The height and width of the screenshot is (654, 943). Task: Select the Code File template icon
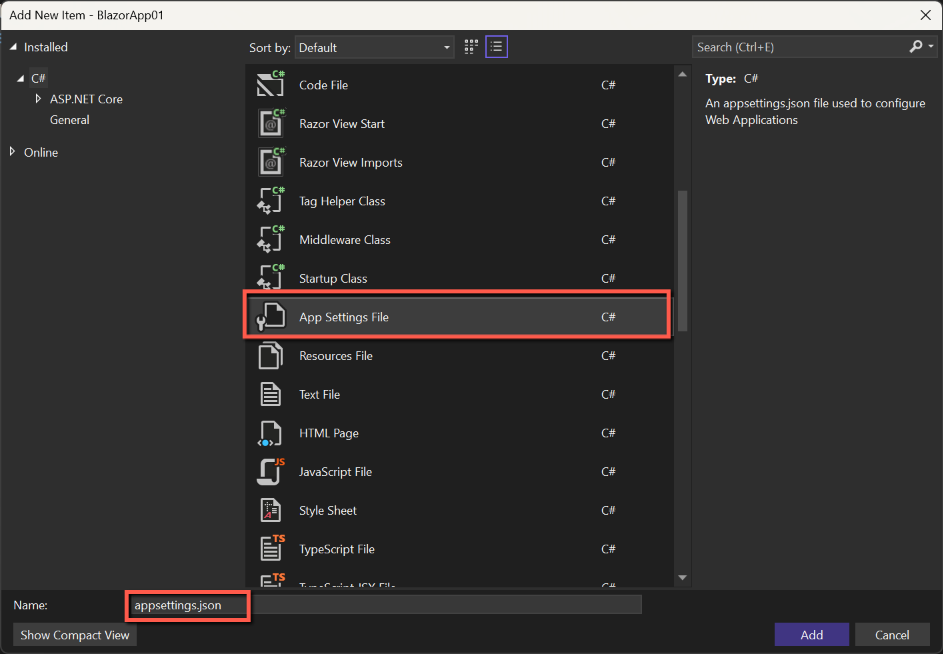click(271, 85)
